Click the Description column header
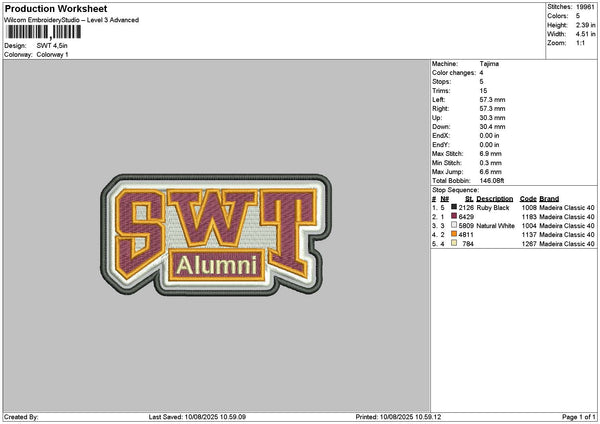 click(x=494, y=199)
